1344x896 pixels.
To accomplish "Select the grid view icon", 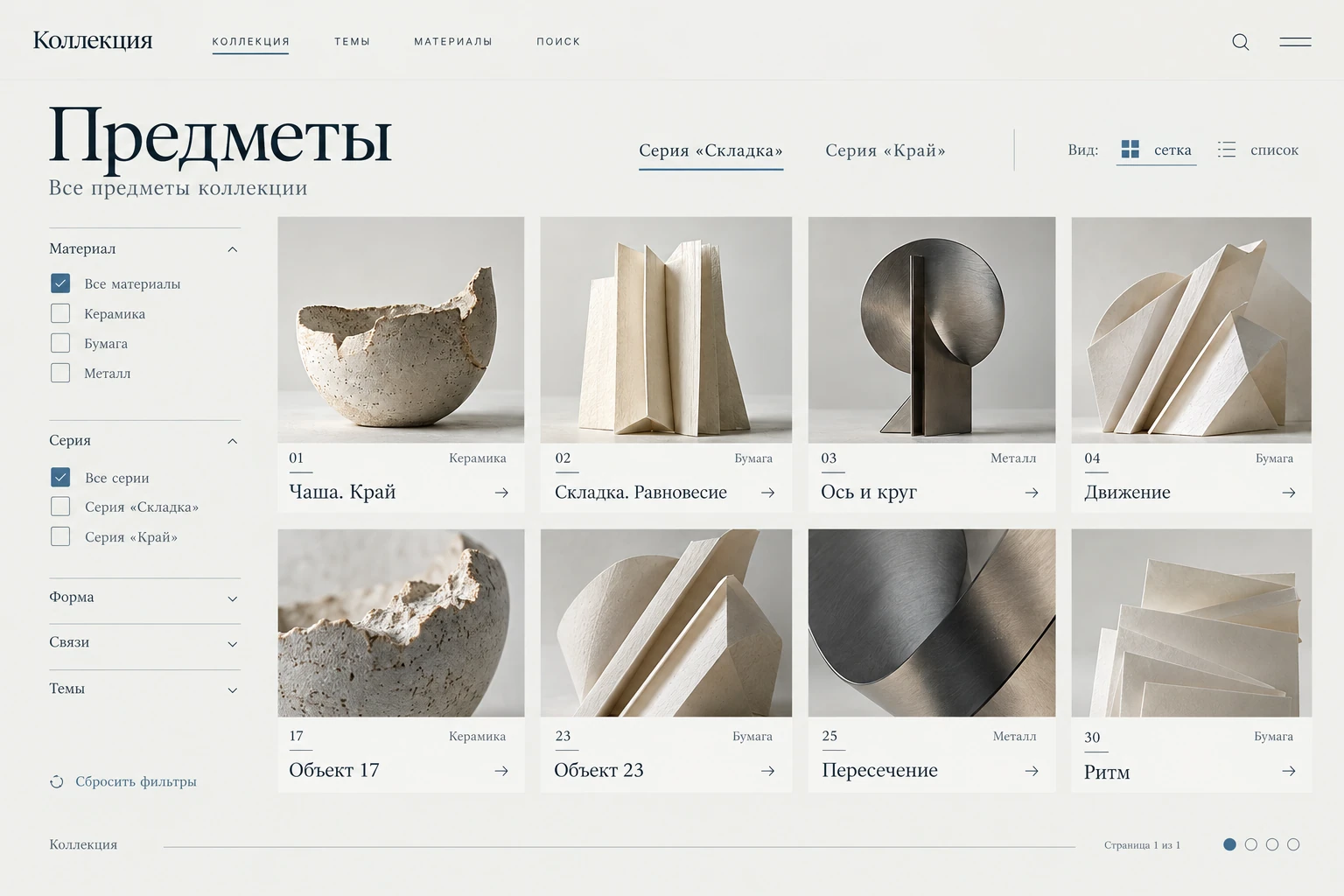I will (x=1130, y=150).
